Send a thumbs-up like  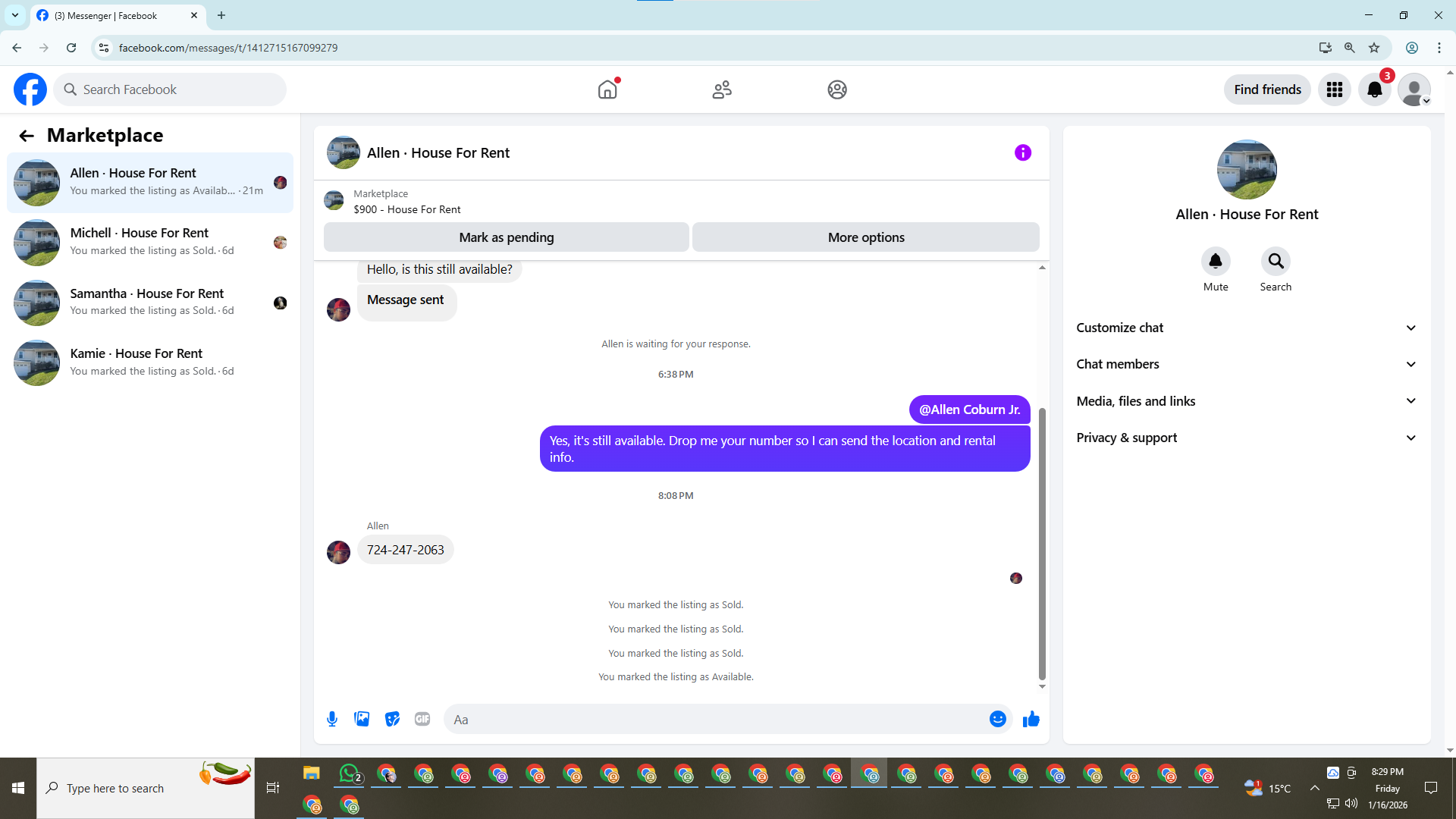(x=1031, y=719)
